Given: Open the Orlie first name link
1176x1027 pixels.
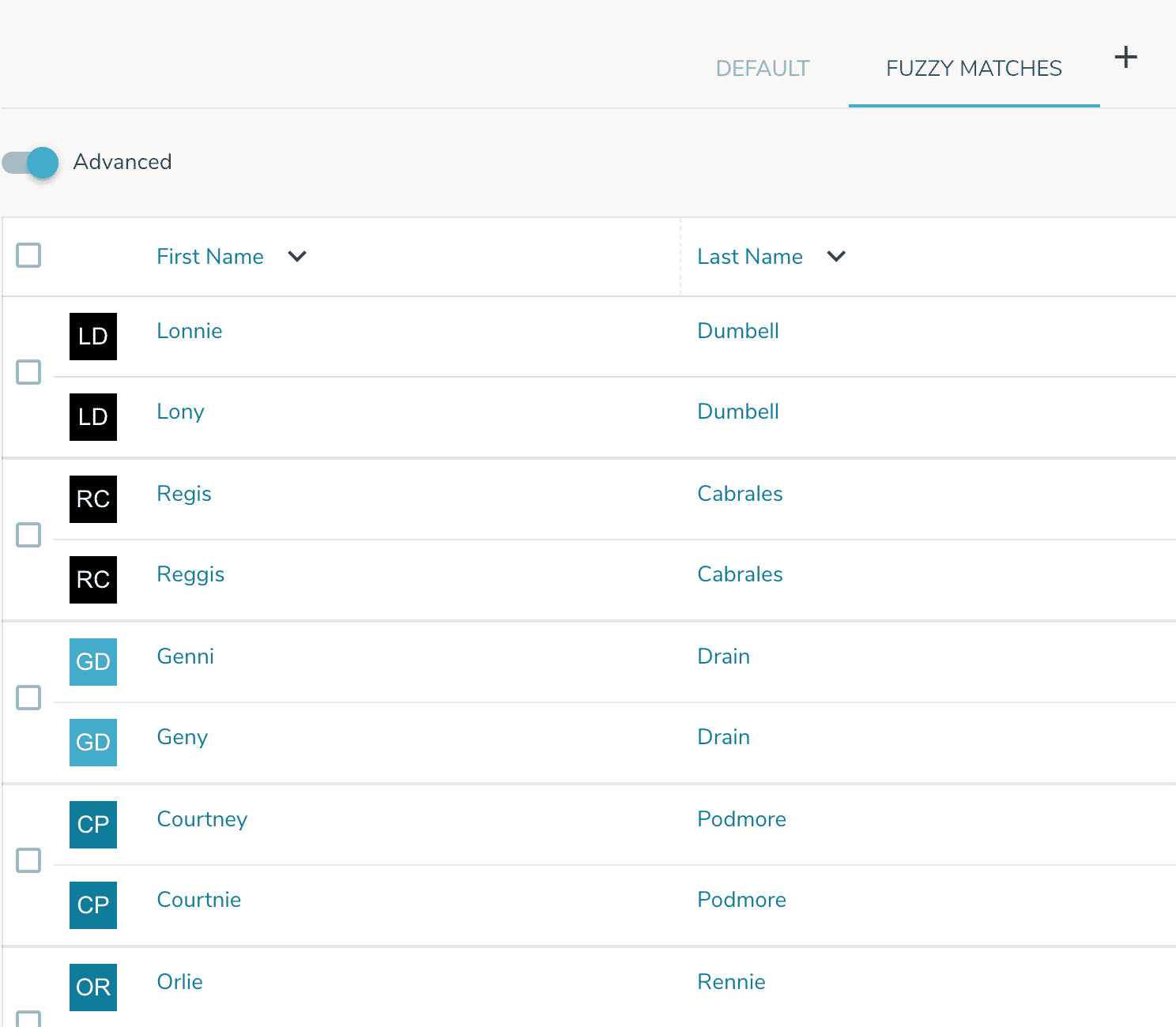Looking at the screenshot, I should (180, 982).
